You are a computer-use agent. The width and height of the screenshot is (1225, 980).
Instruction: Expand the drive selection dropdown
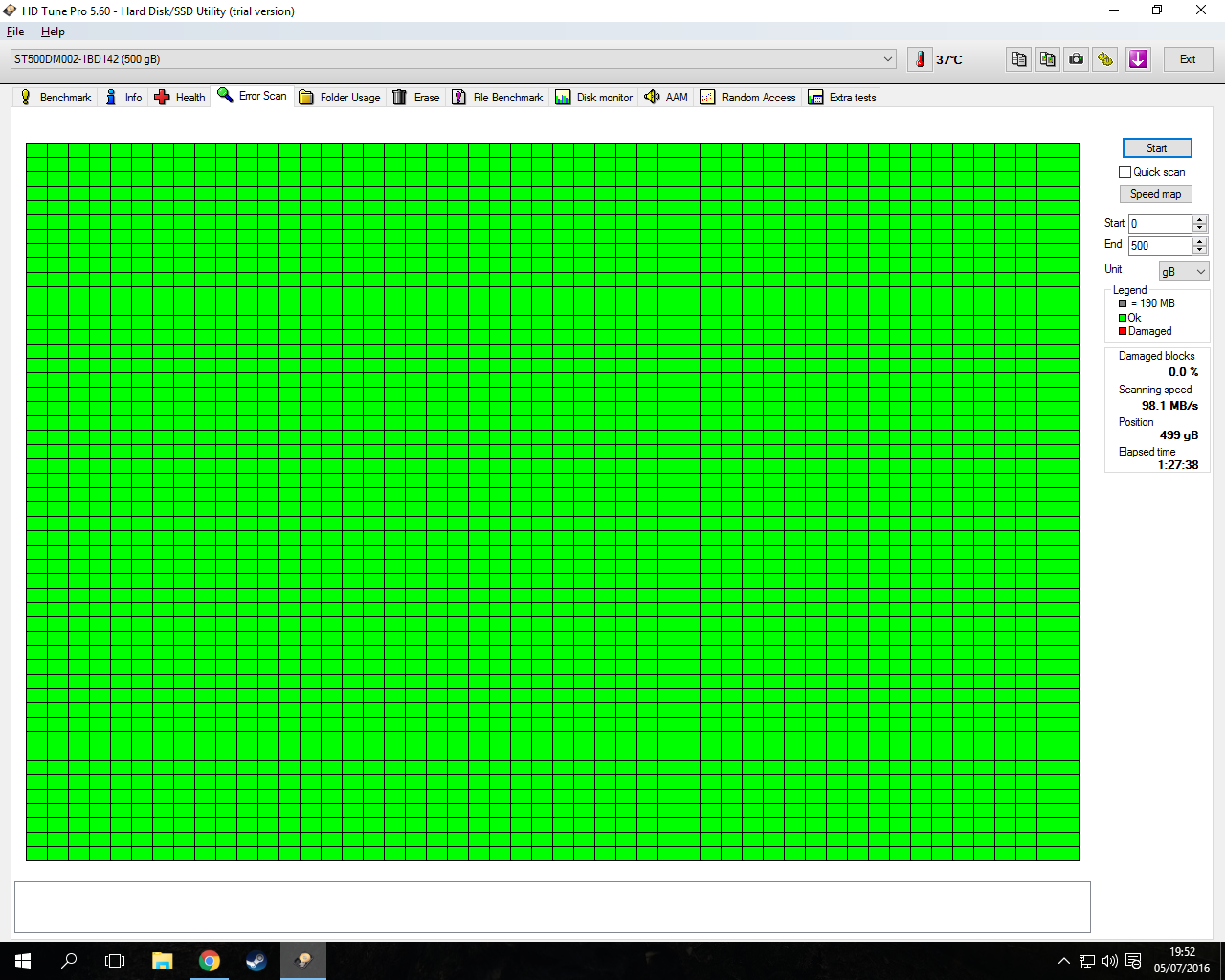click(x=887, y=59)
